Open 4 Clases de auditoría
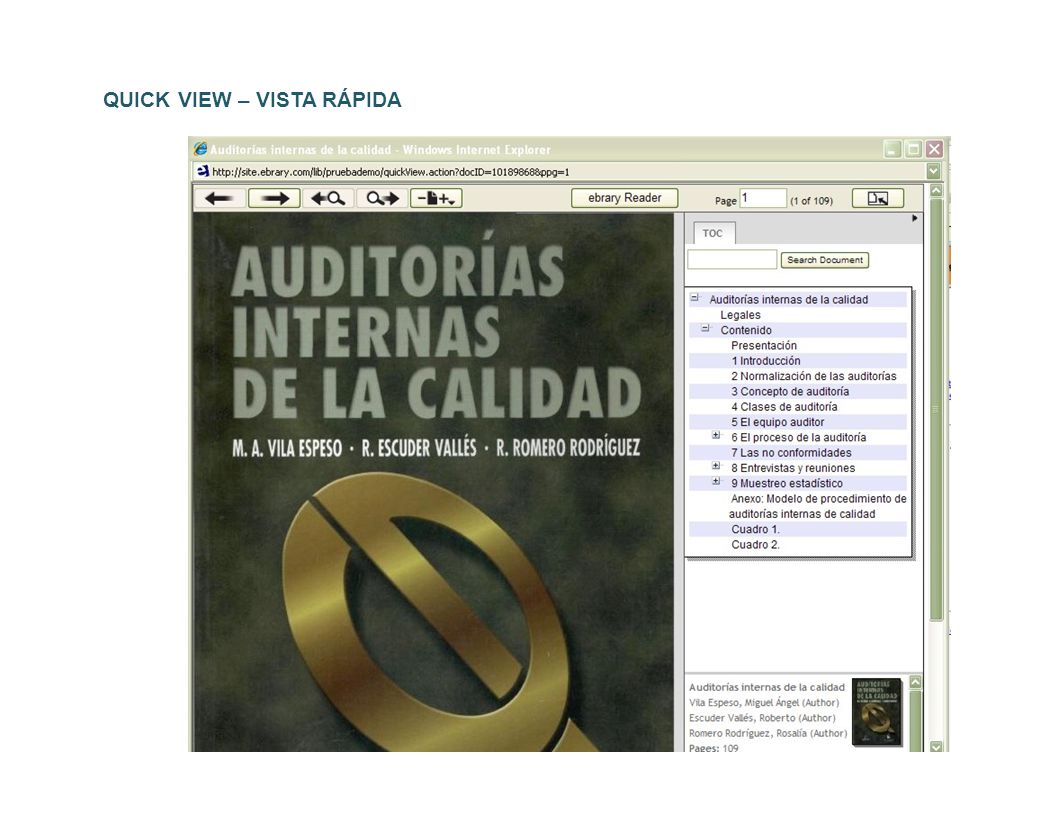The image size is (1056, 816). click(784, 407)
